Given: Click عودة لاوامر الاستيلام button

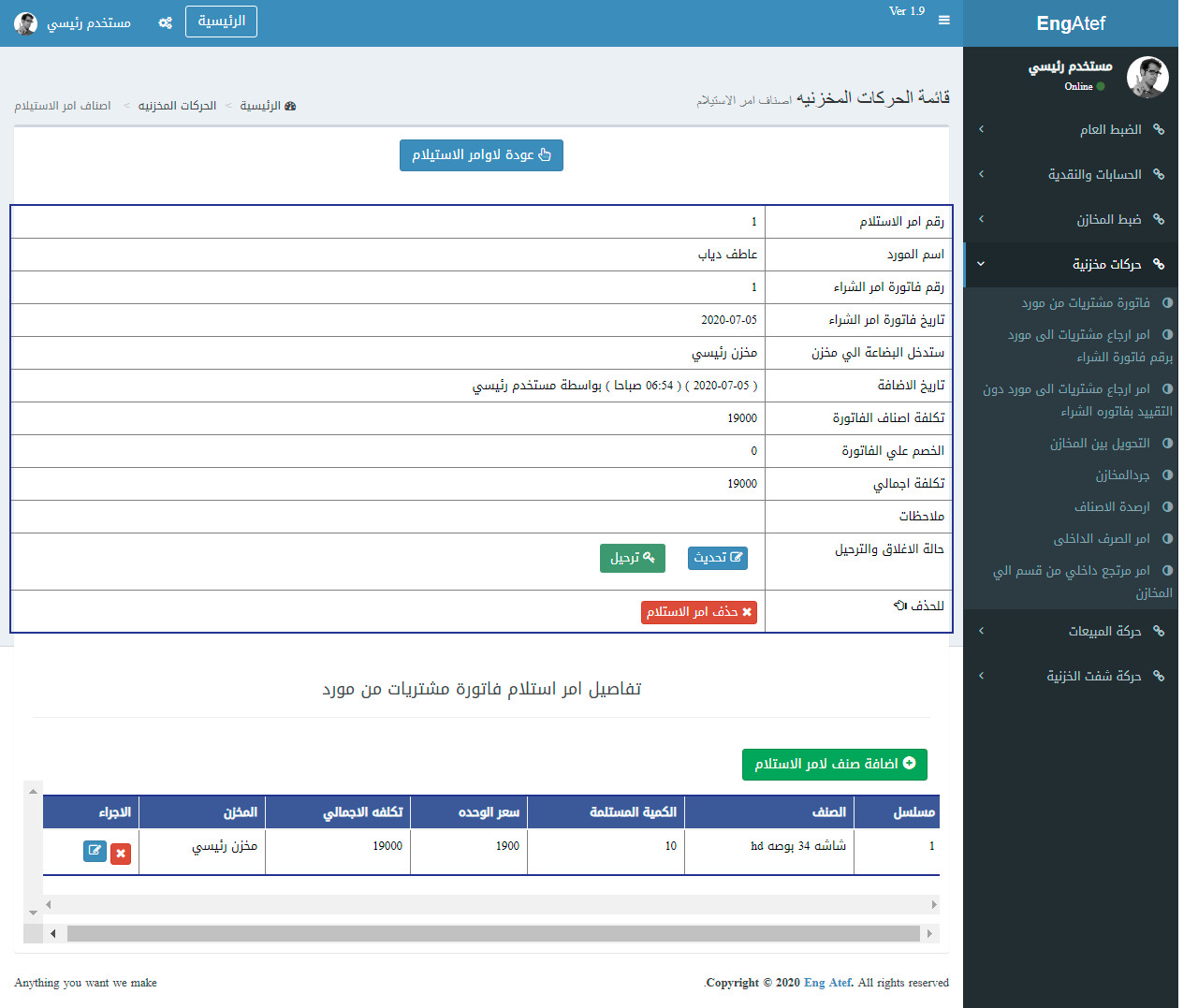Looking at the screenshot, I should click(481, 155).
